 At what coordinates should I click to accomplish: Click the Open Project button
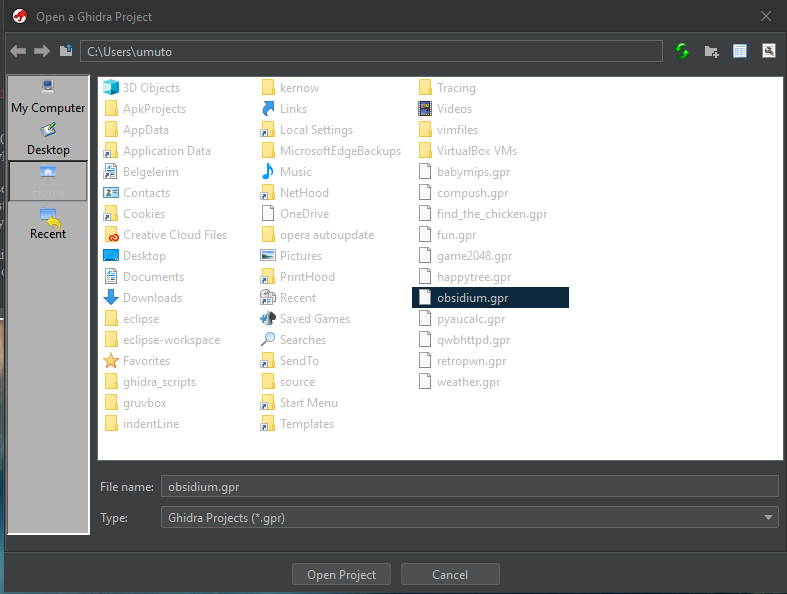pyautogui.click(x=341, y=574)
